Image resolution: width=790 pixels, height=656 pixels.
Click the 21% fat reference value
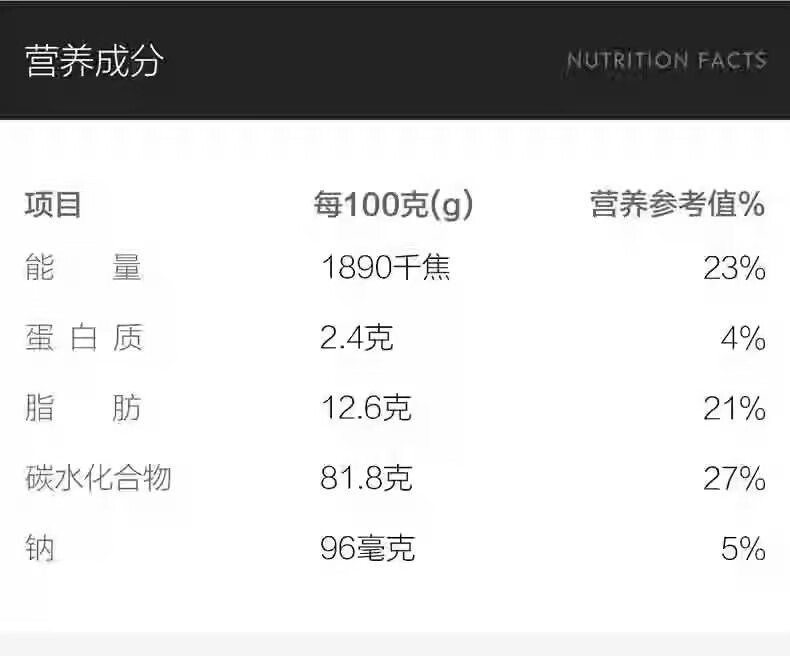pyautogui.click(x=734, y=408)
